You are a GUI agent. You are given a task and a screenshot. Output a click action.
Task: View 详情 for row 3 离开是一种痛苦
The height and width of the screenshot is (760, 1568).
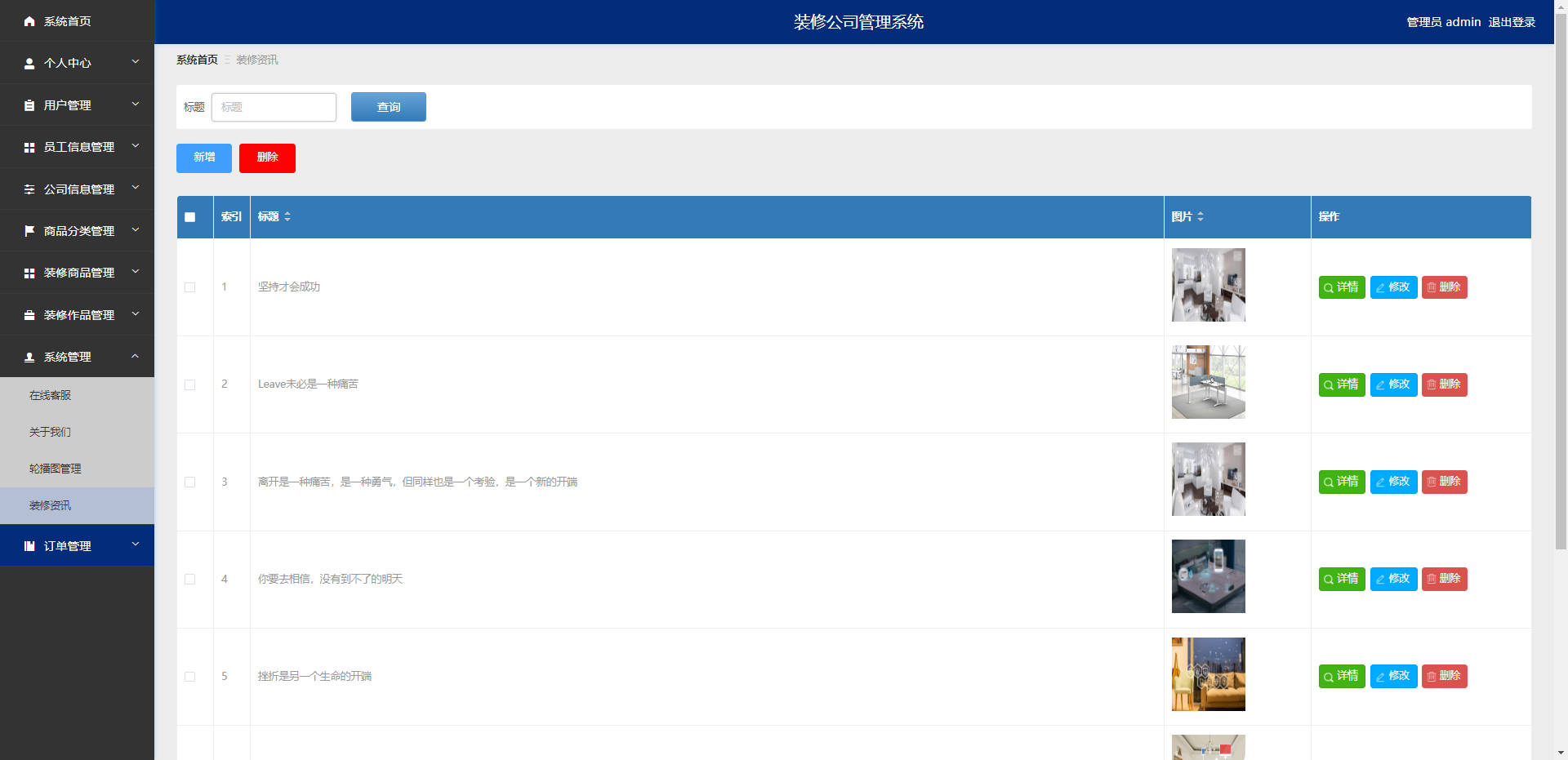1342,482
